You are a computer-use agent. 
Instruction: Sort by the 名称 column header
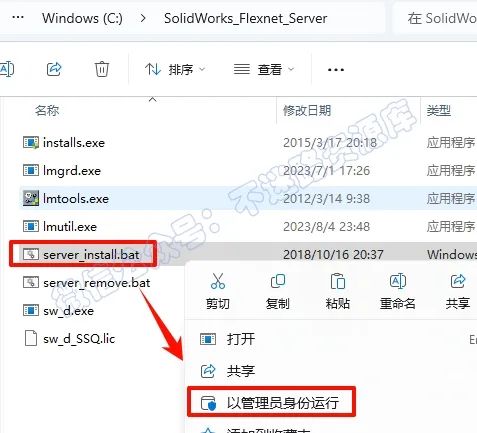(x=47, y=110)
